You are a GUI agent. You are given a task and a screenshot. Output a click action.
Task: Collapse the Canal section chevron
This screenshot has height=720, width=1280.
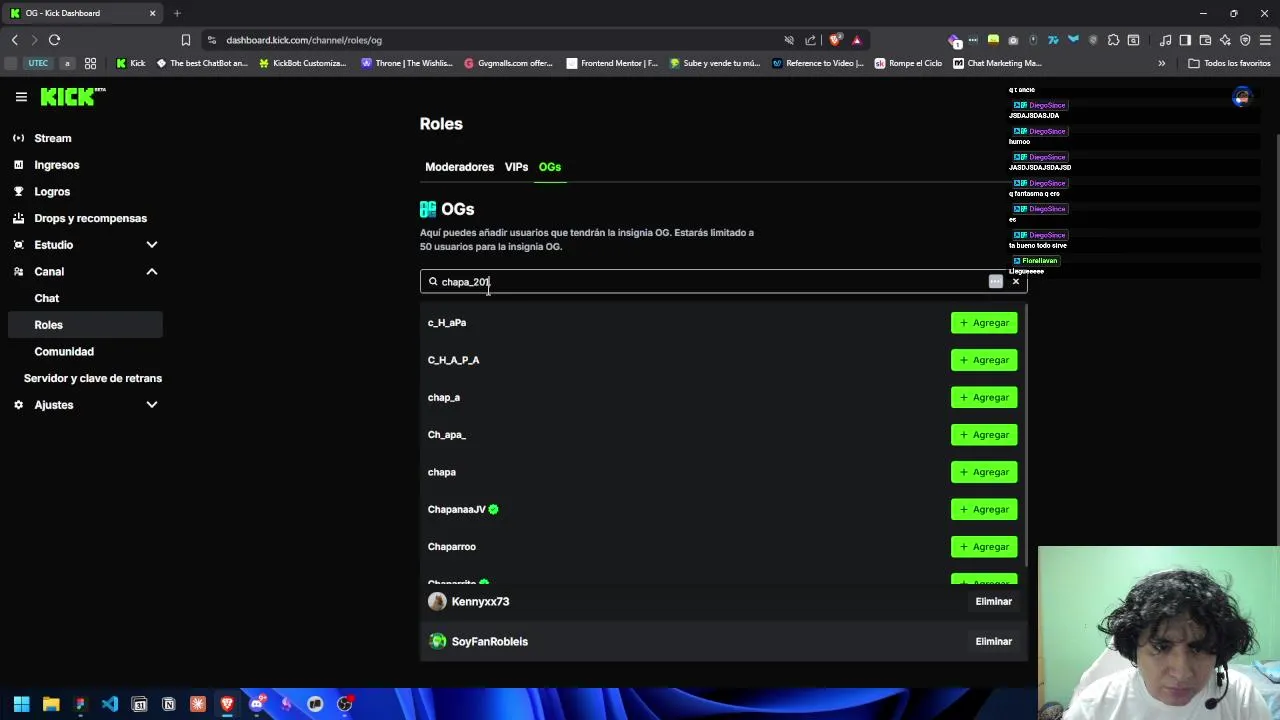click(152, 272)
